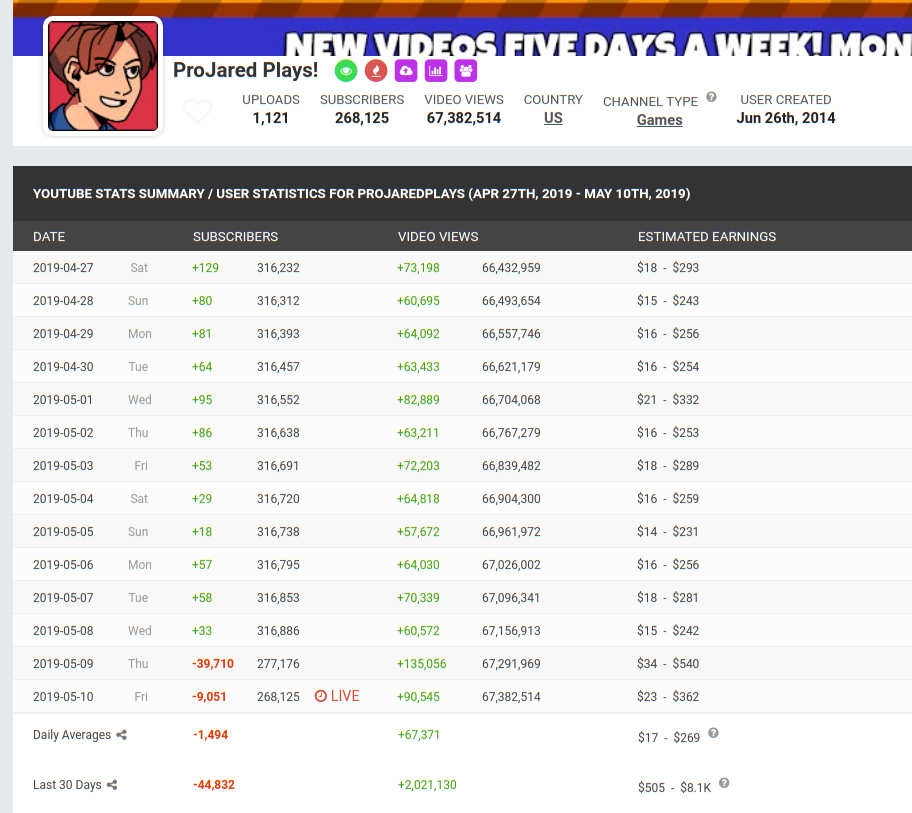Select the $21 - $332 earnings cell
The height and width of the screenshot is (813, 912).
668,400
